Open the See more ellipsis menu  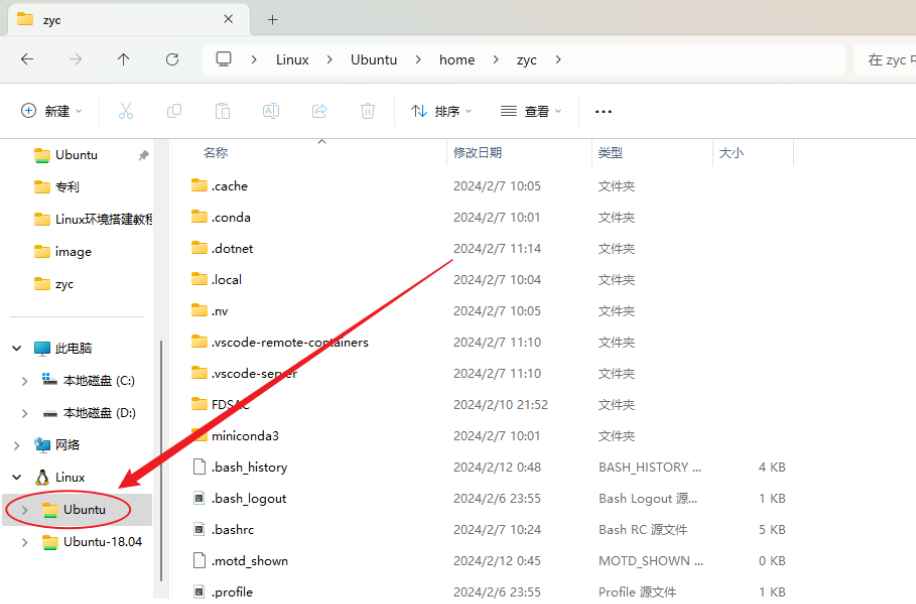pos(602,111)
